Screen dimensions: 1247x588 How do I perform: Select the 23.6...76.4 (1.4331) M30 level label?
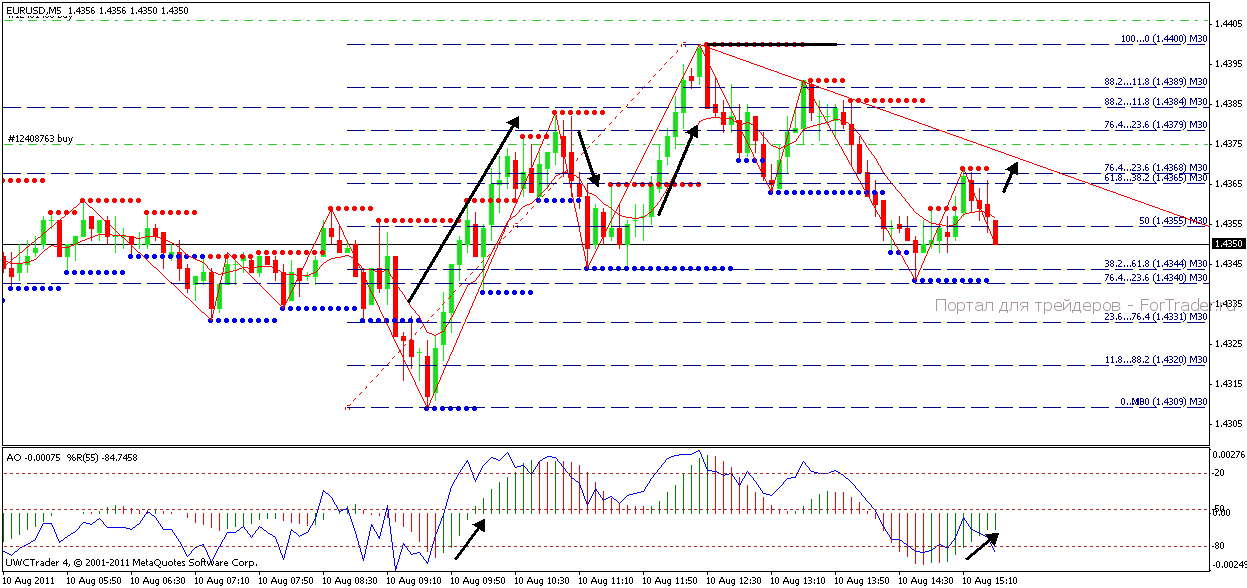point(1157,316)
